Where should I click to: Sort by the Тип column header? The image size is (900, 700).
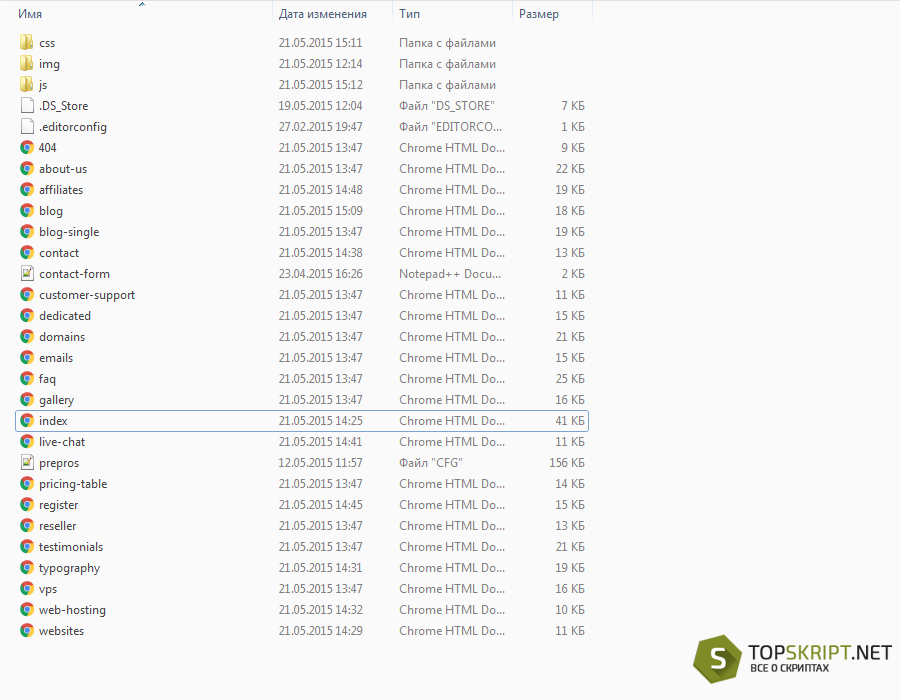(x=409, y=14)
